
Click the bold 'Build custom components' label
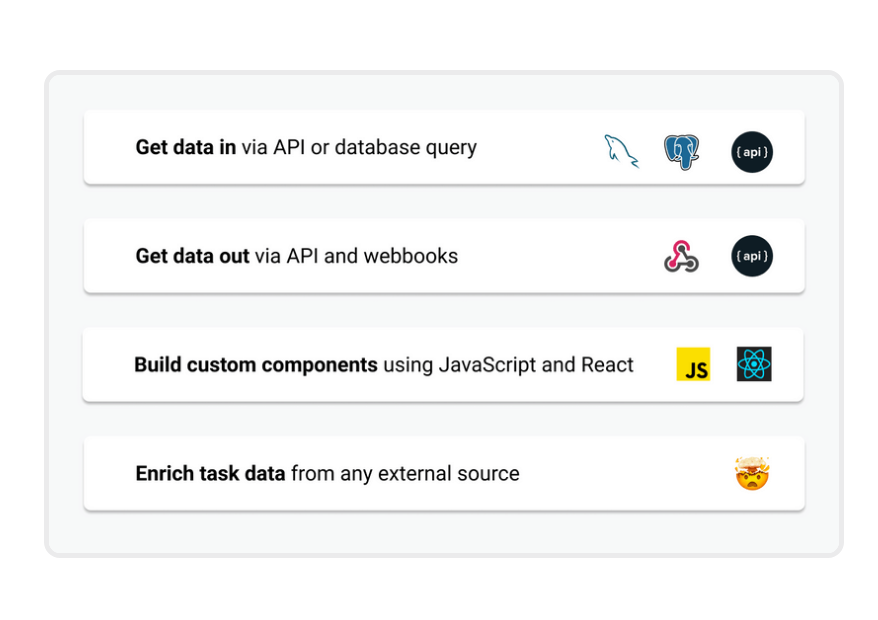(x=255, y=365)
